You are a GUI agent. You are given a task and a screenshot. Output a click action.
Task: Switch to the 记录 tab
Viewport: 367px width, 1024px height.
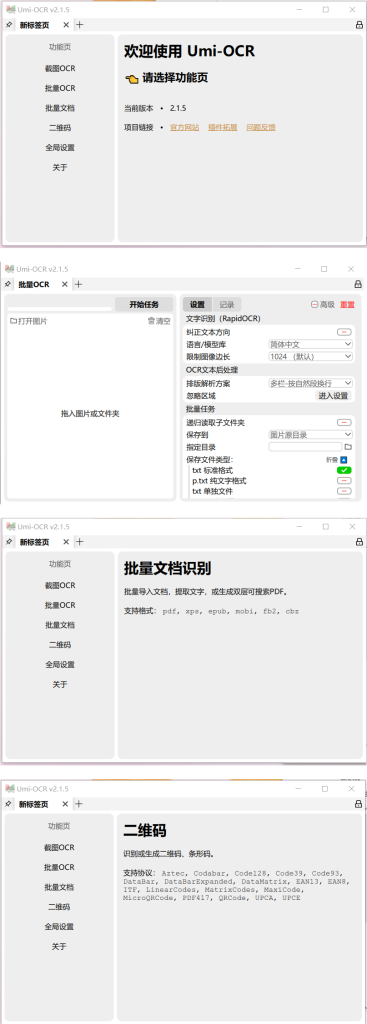(227, 304)
